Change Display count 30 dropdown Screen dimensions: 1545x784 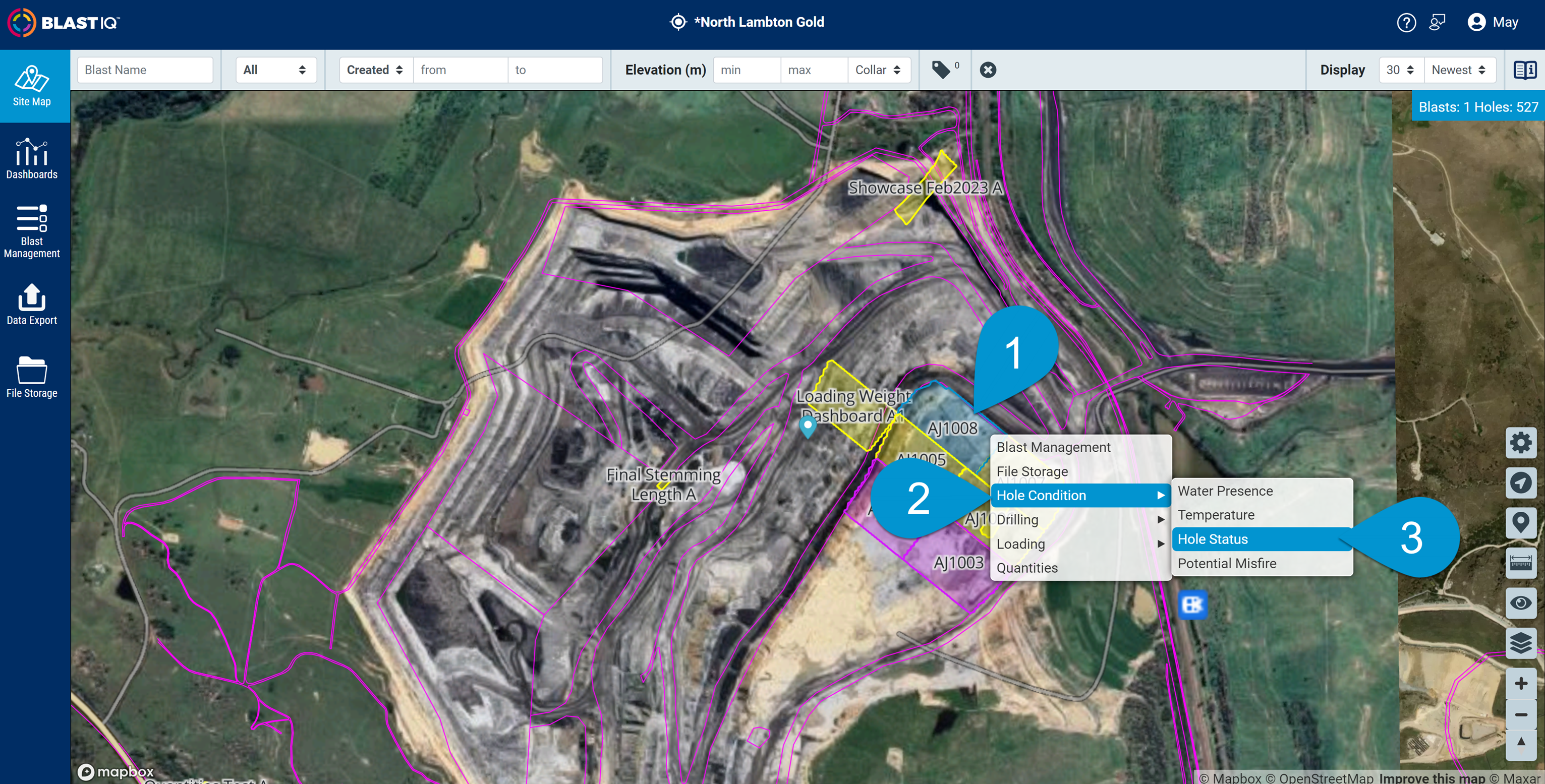(1400, 70)
